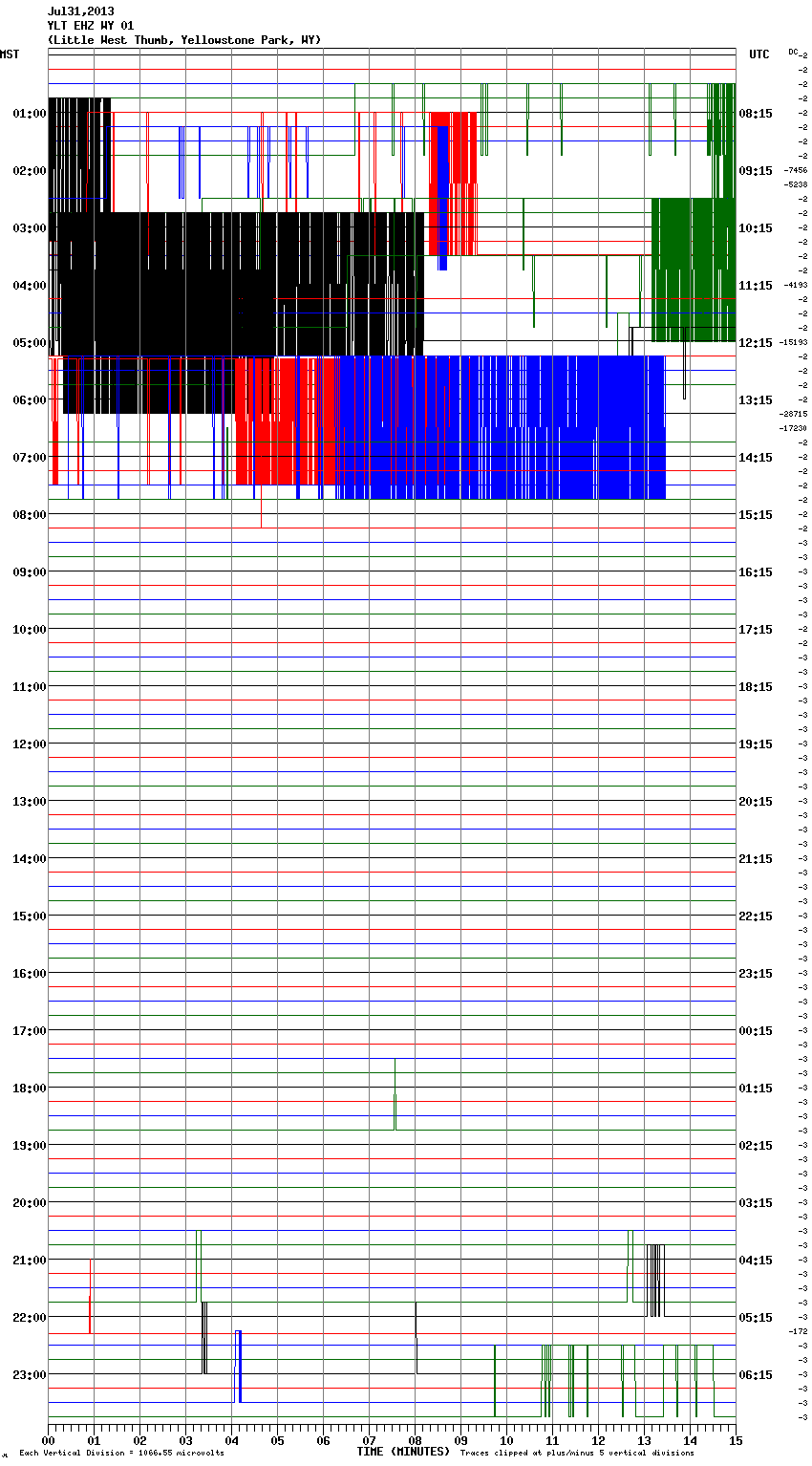
Task: Select minute tick label 12 on bottom axis
Action: (x=598, y=1441)
